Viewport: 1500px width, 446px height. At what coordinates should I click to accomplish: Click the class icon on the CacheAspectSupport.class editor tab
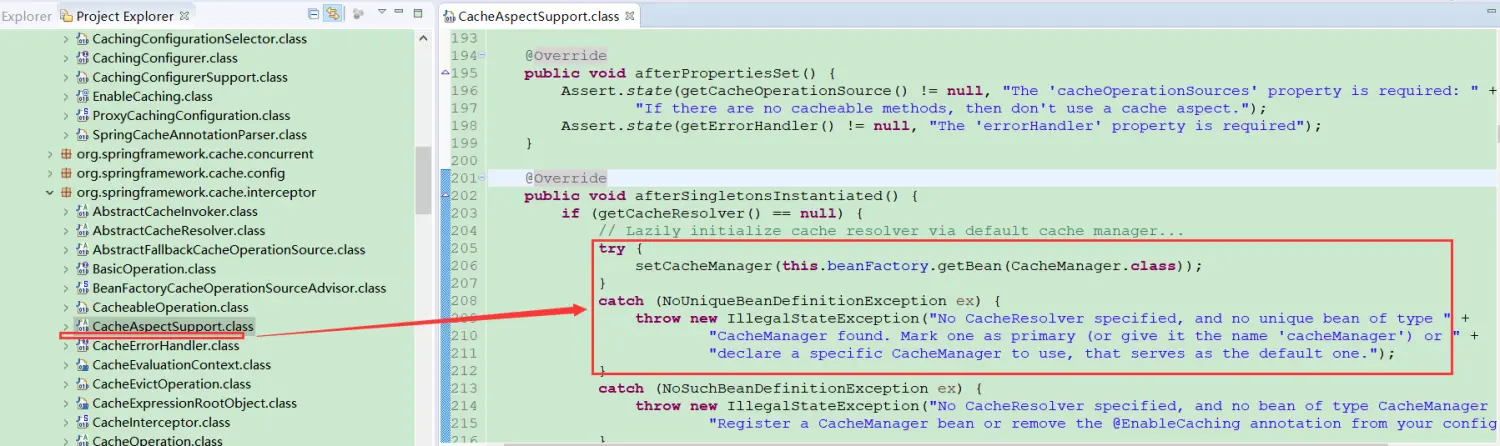[449, 17]
